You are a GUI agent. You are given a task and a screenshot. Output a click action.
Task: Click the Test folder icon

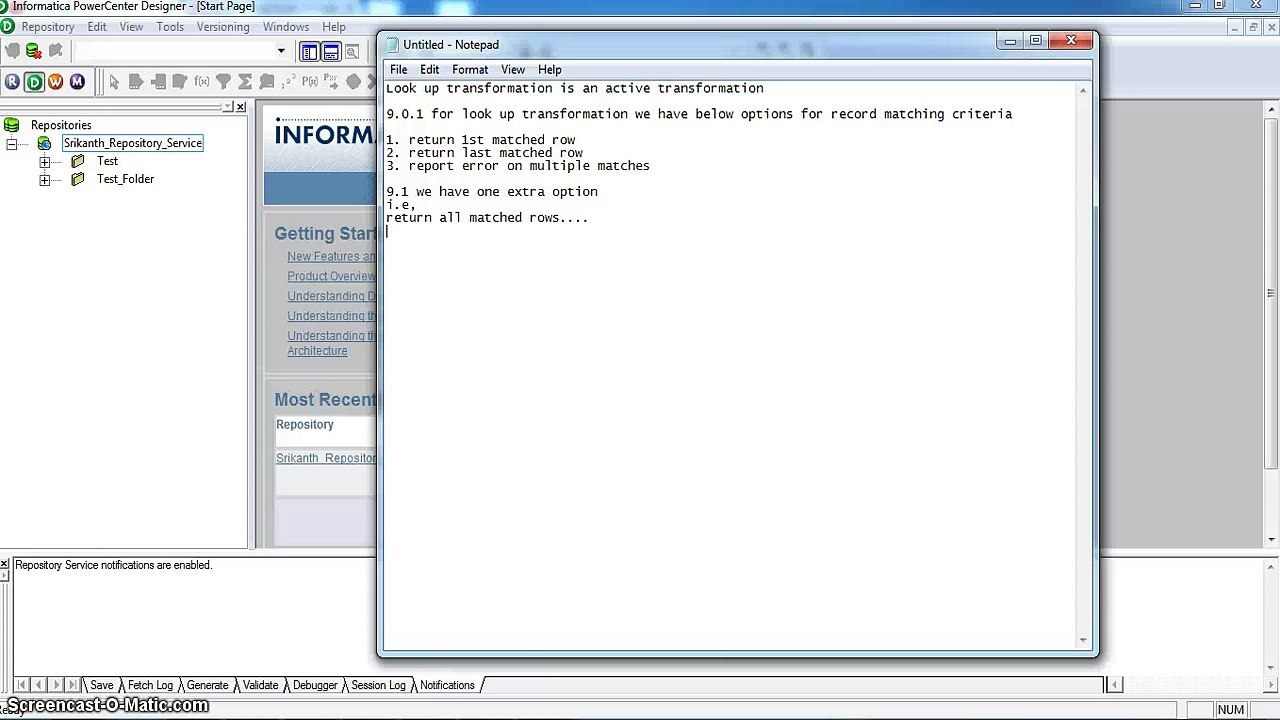pyautogui.click(x=78, y=161)
